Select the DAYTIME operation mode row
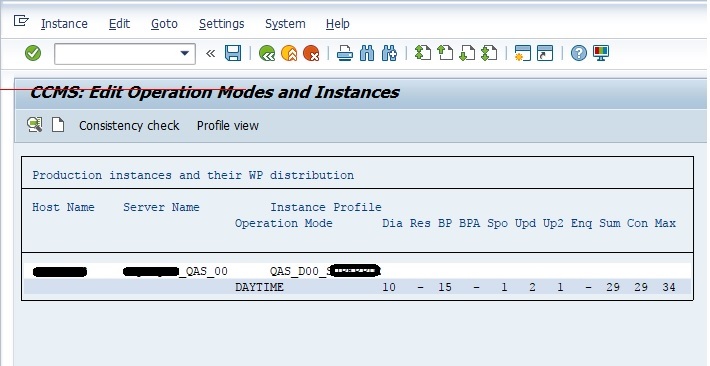Viewport: 710px width, 366px height. 357,287
